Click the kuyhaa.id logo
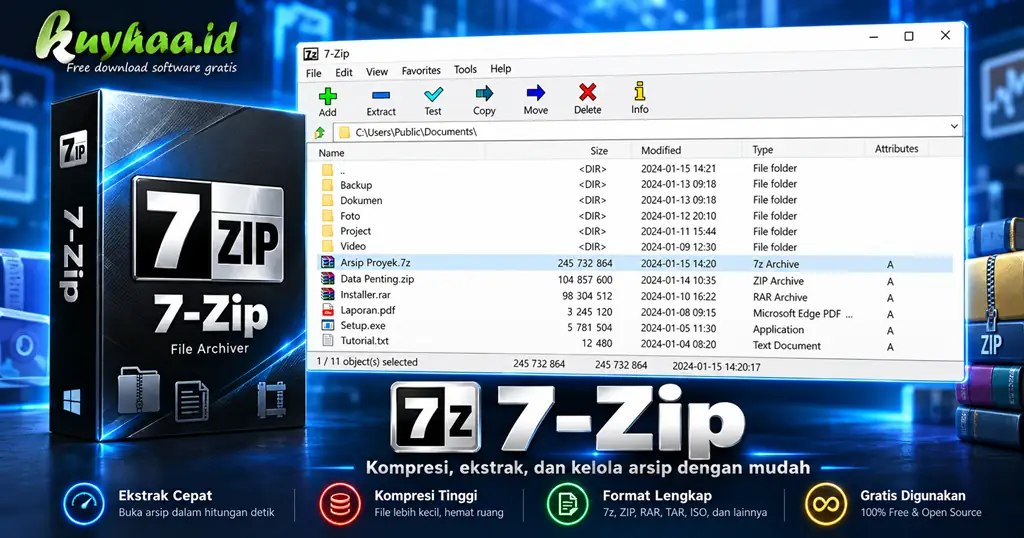The image size is (1024, 538). tap(136, 42)
